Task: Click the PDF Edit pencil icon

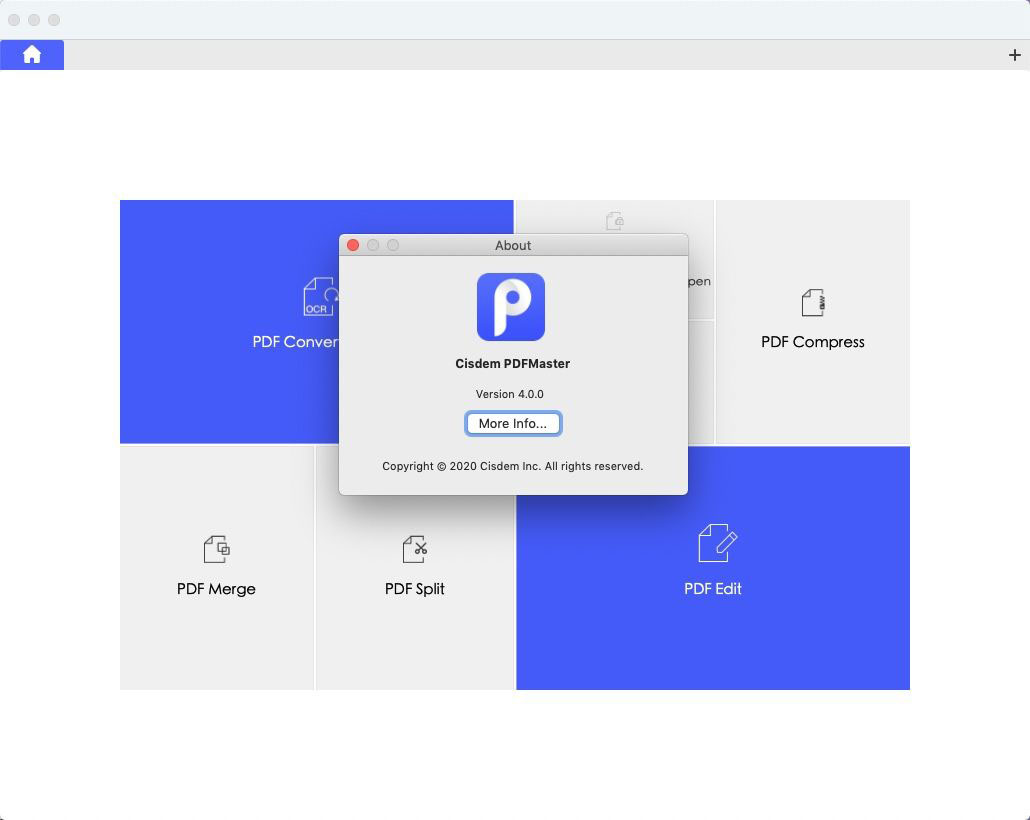Action: 717,543
